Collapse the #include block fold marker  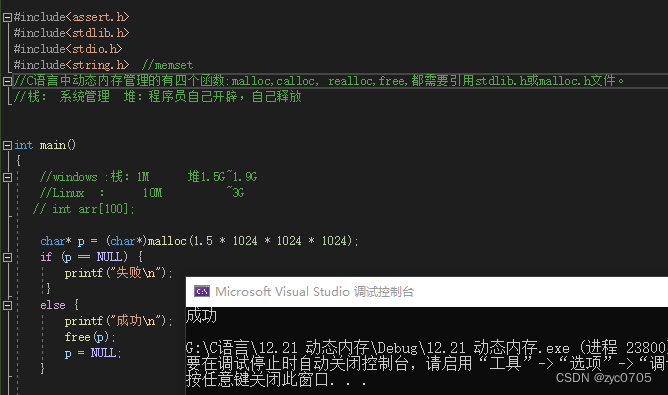[7, 17]
